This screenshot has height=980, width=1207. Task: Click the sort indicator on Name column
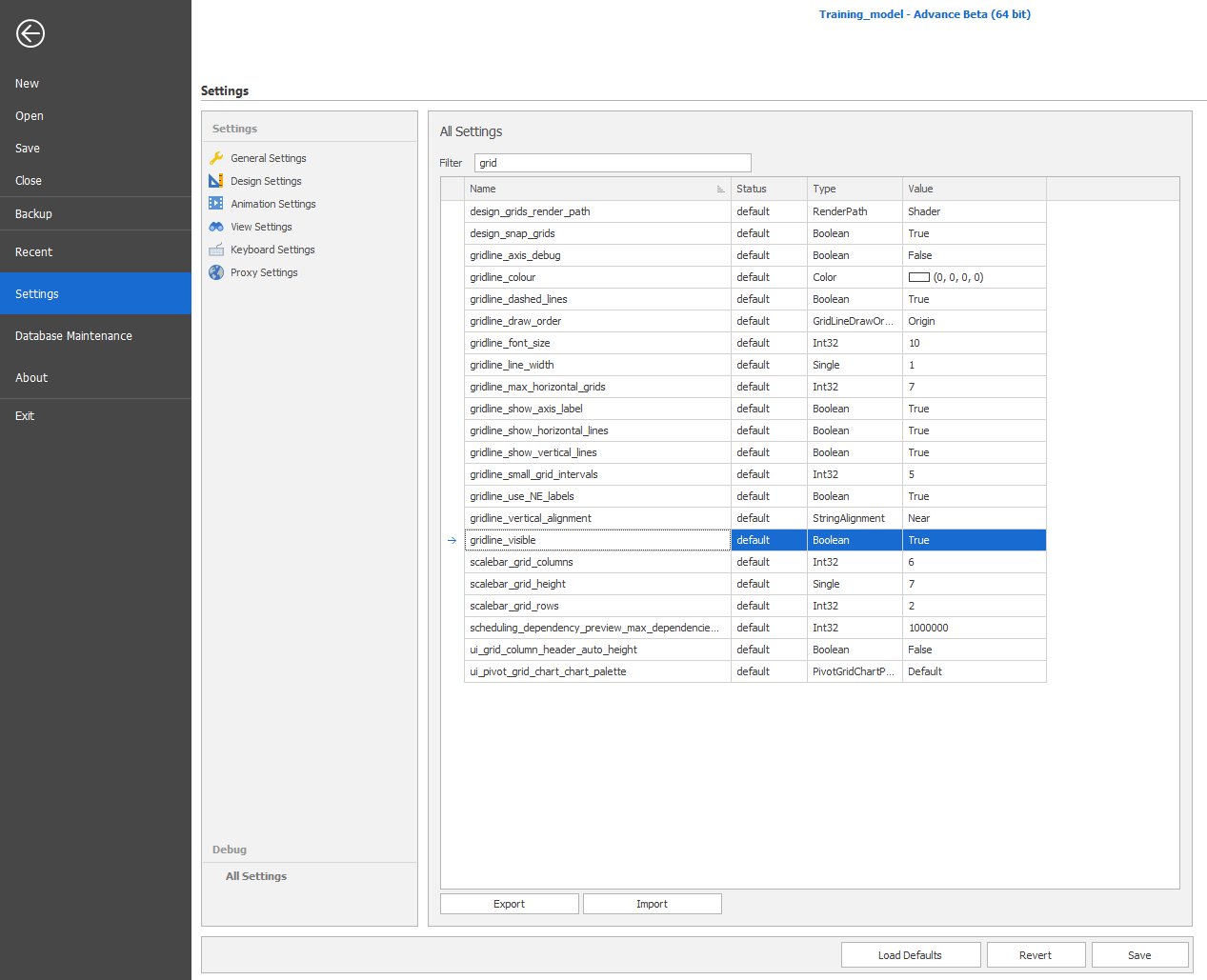tap(722, 189)
